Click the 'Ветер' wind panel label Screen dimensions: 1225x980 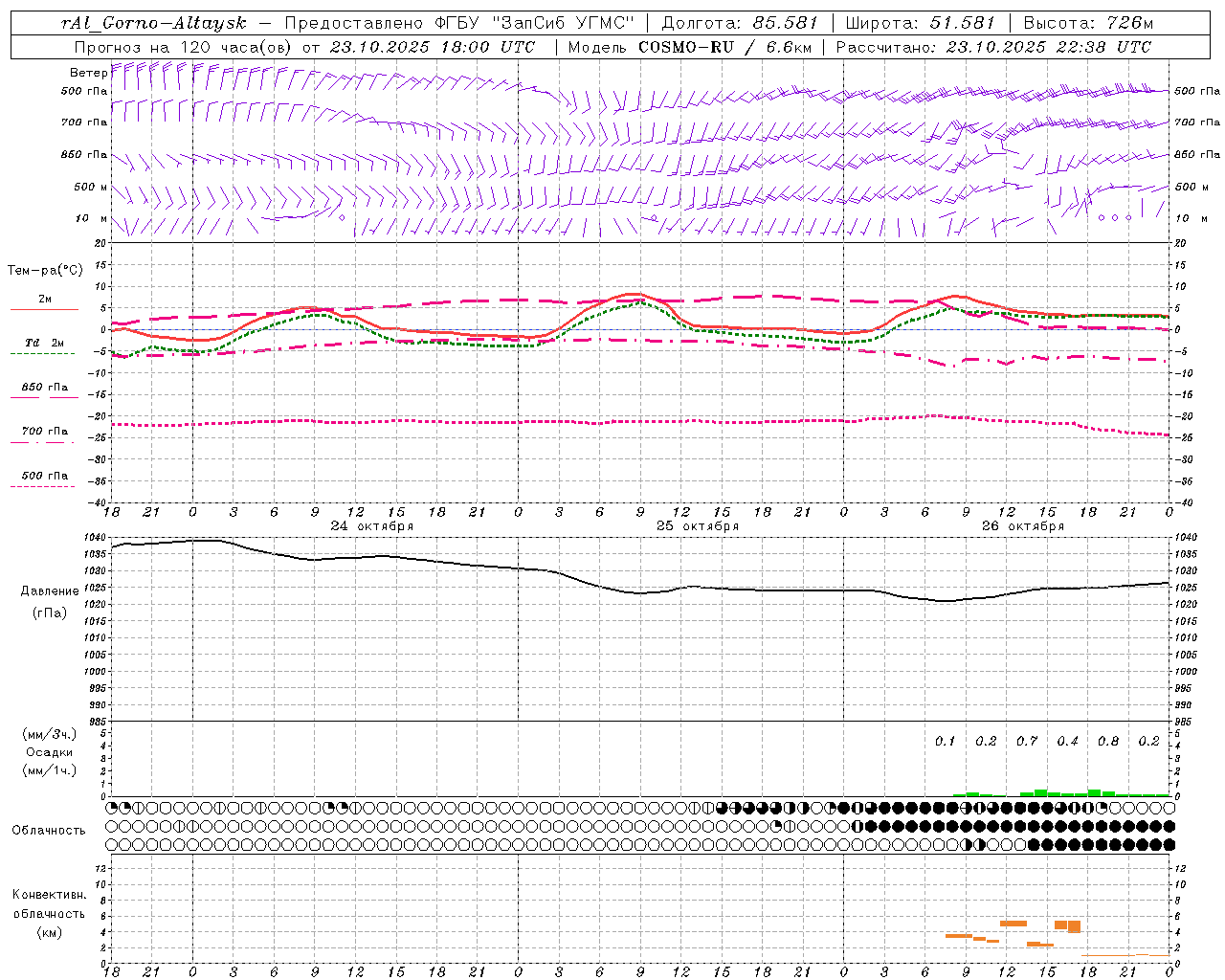(89, 73)
